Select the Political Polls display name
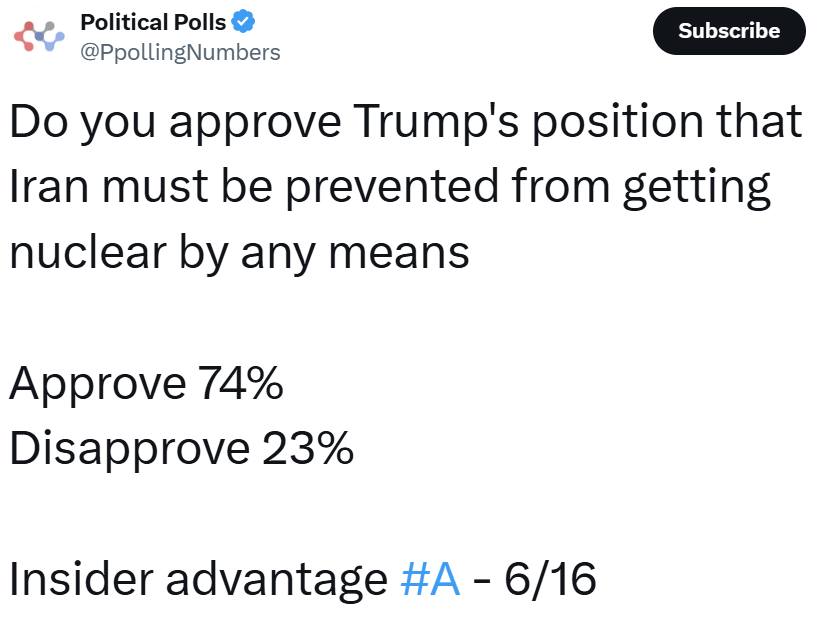This screenshot has width=817, height=625. tap(153, 22)
